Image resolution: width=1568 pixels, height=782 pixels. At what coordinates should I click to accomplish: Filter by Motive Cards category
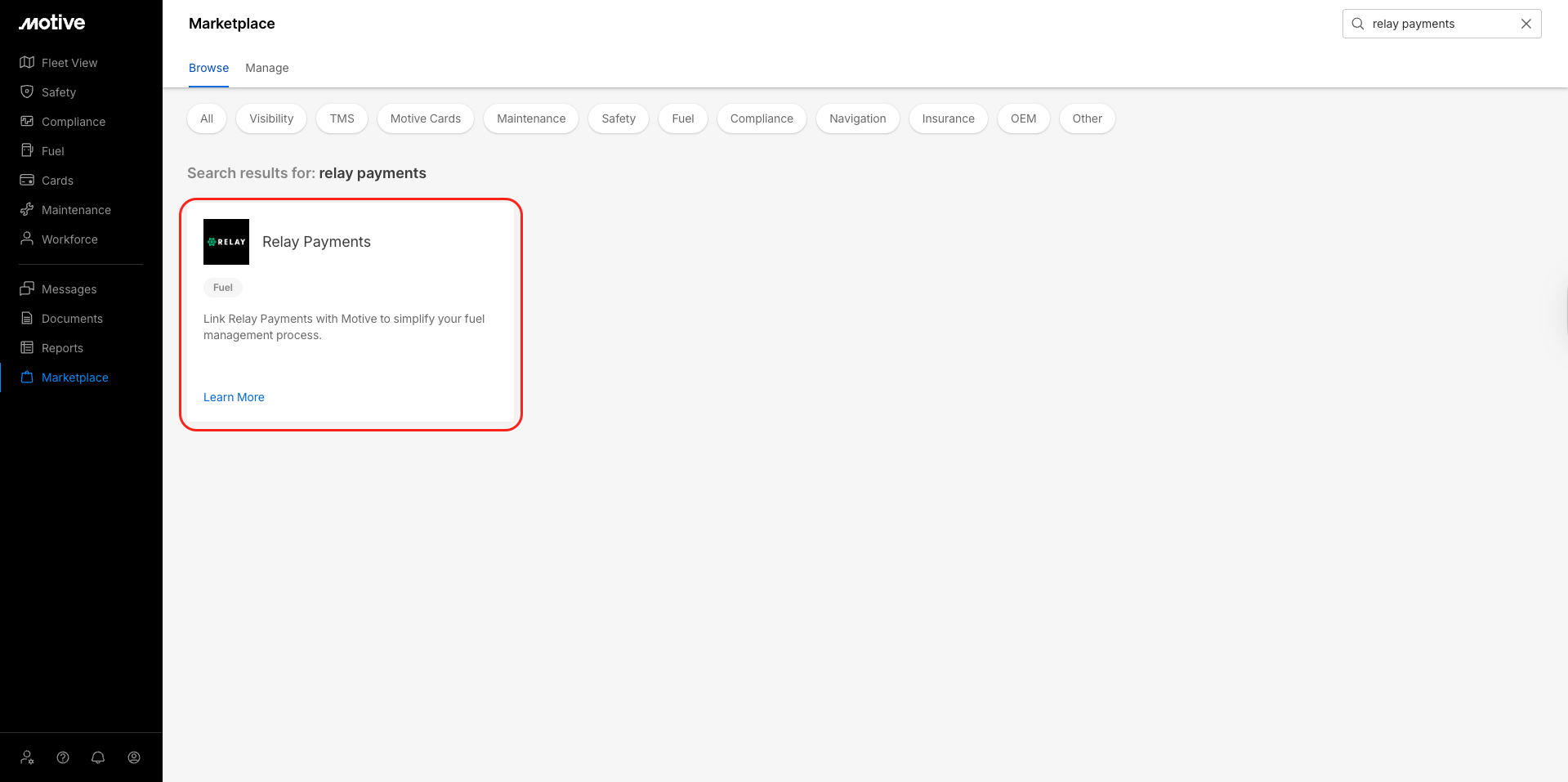tap(426, 118)
